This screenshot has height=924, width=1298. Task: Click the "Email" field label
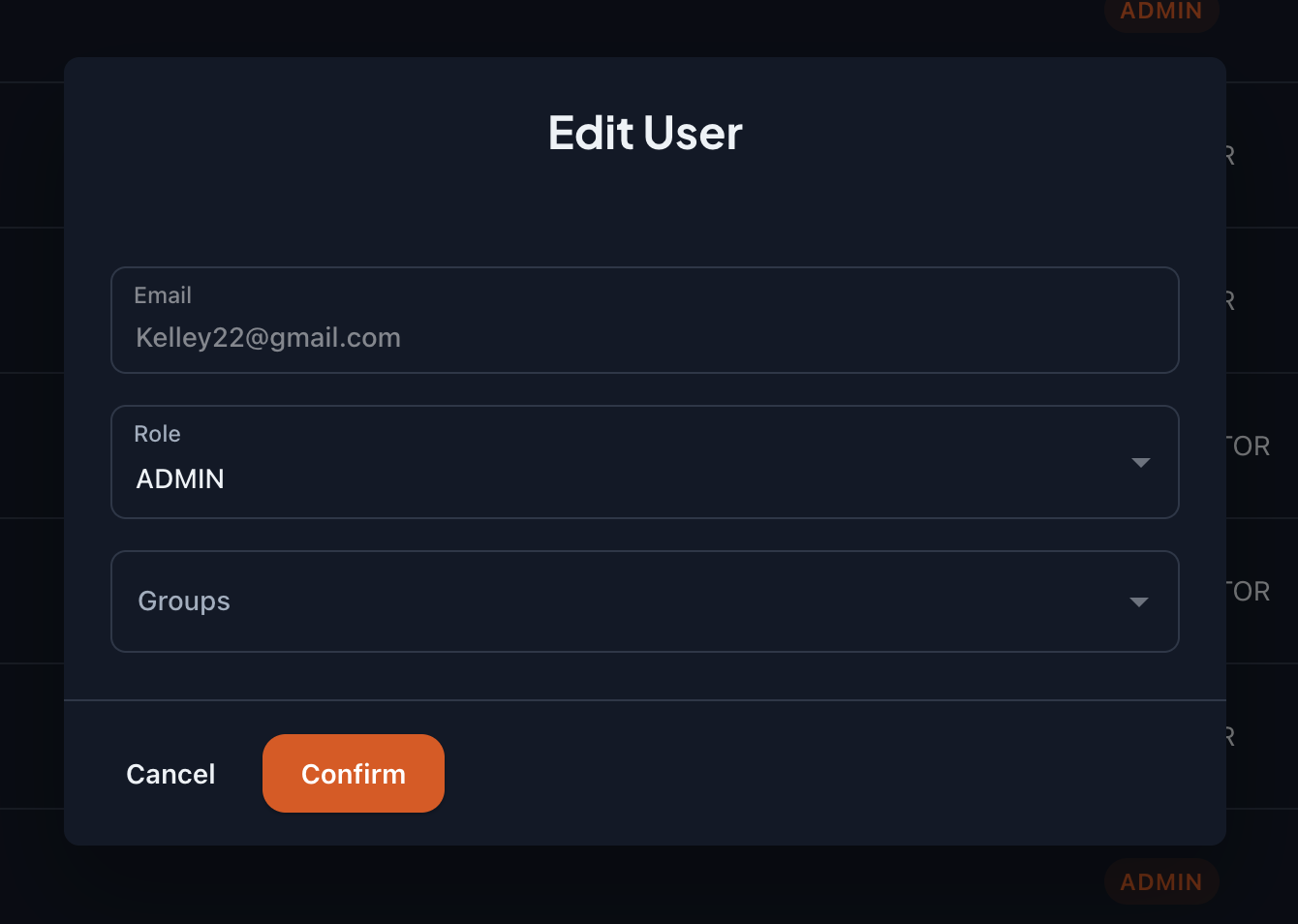coord(163,295)
